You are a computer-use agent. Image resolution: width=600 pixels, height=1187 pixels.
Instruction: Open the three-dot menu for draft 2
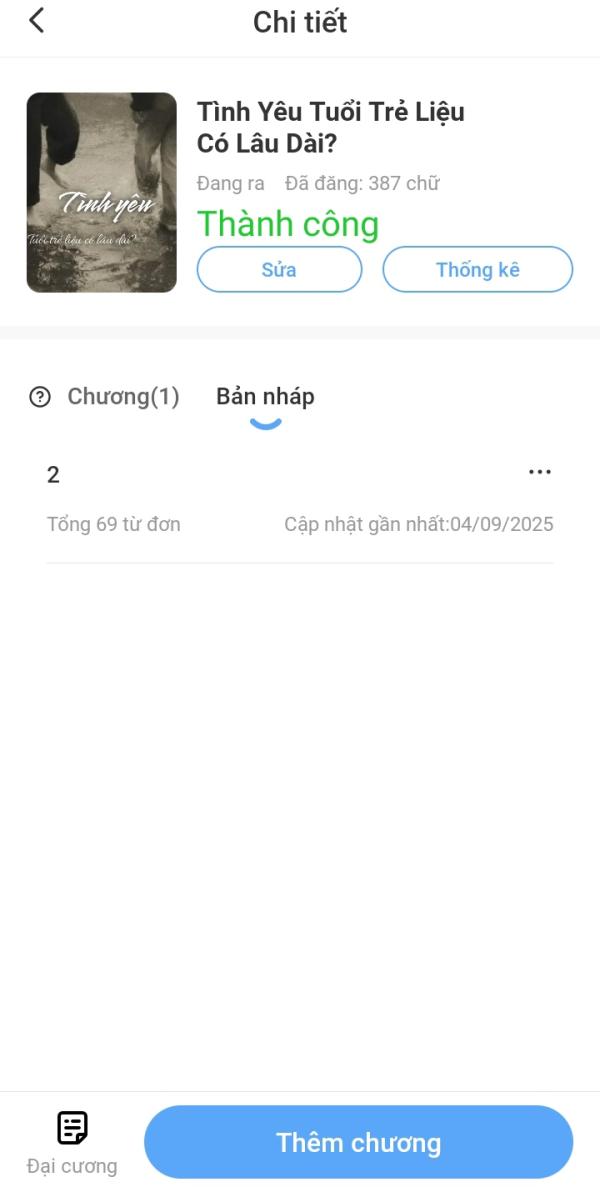(x=539, y=472)
